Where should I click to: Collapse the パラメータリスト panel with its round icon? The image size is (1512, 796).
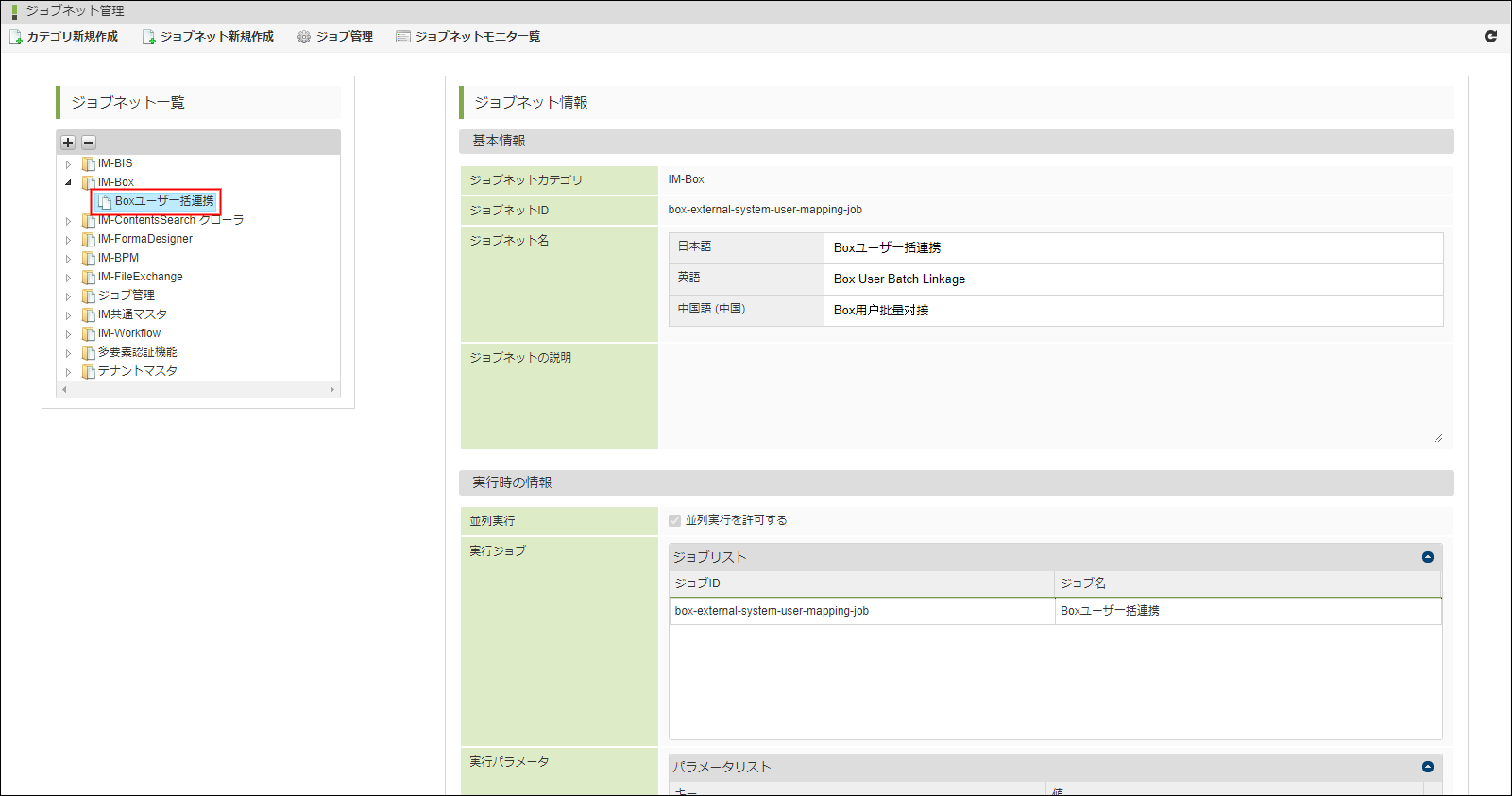(1427, 767)
